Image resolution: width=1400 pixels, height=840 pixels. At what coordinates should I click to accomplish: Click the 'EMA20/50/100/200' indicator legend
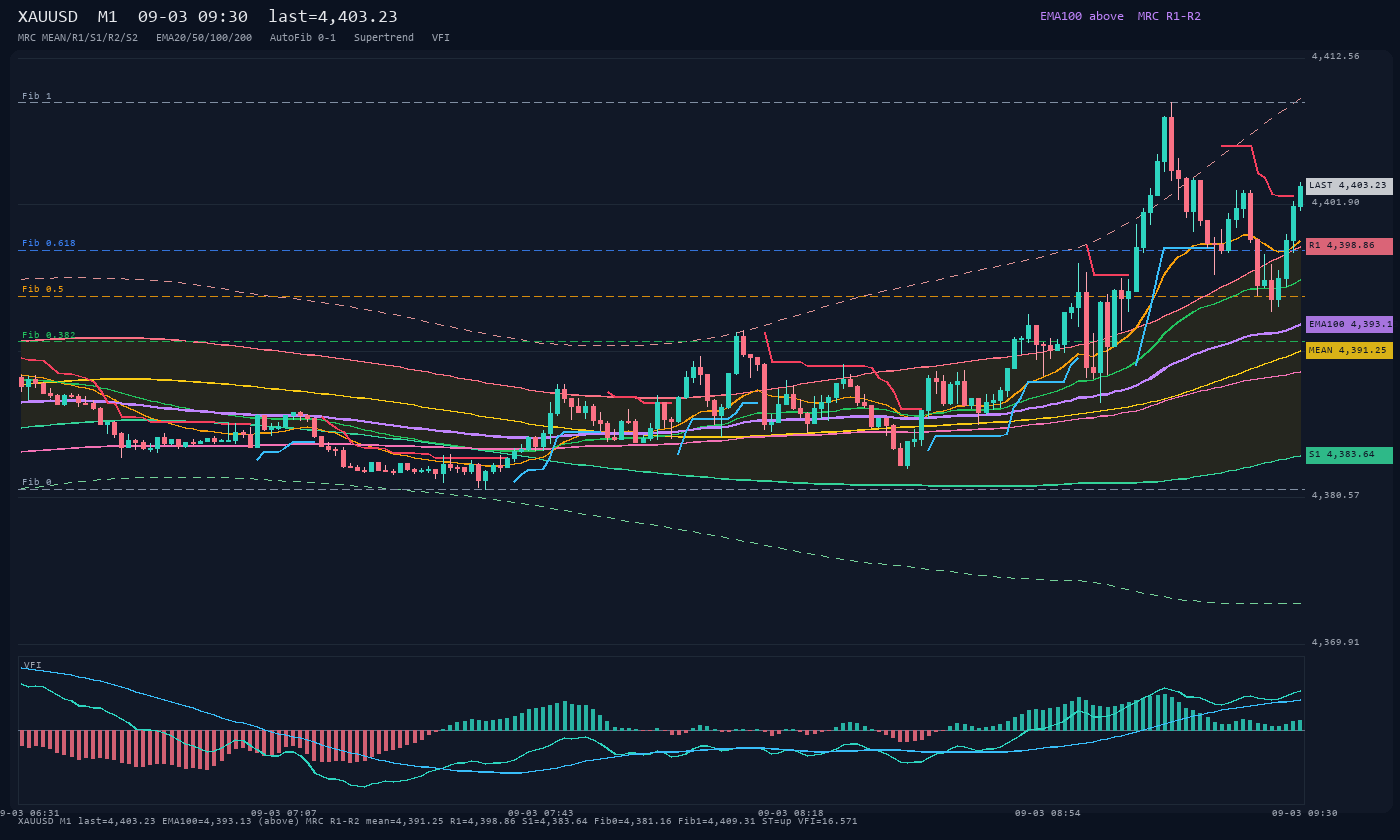[x=204, y=38]
